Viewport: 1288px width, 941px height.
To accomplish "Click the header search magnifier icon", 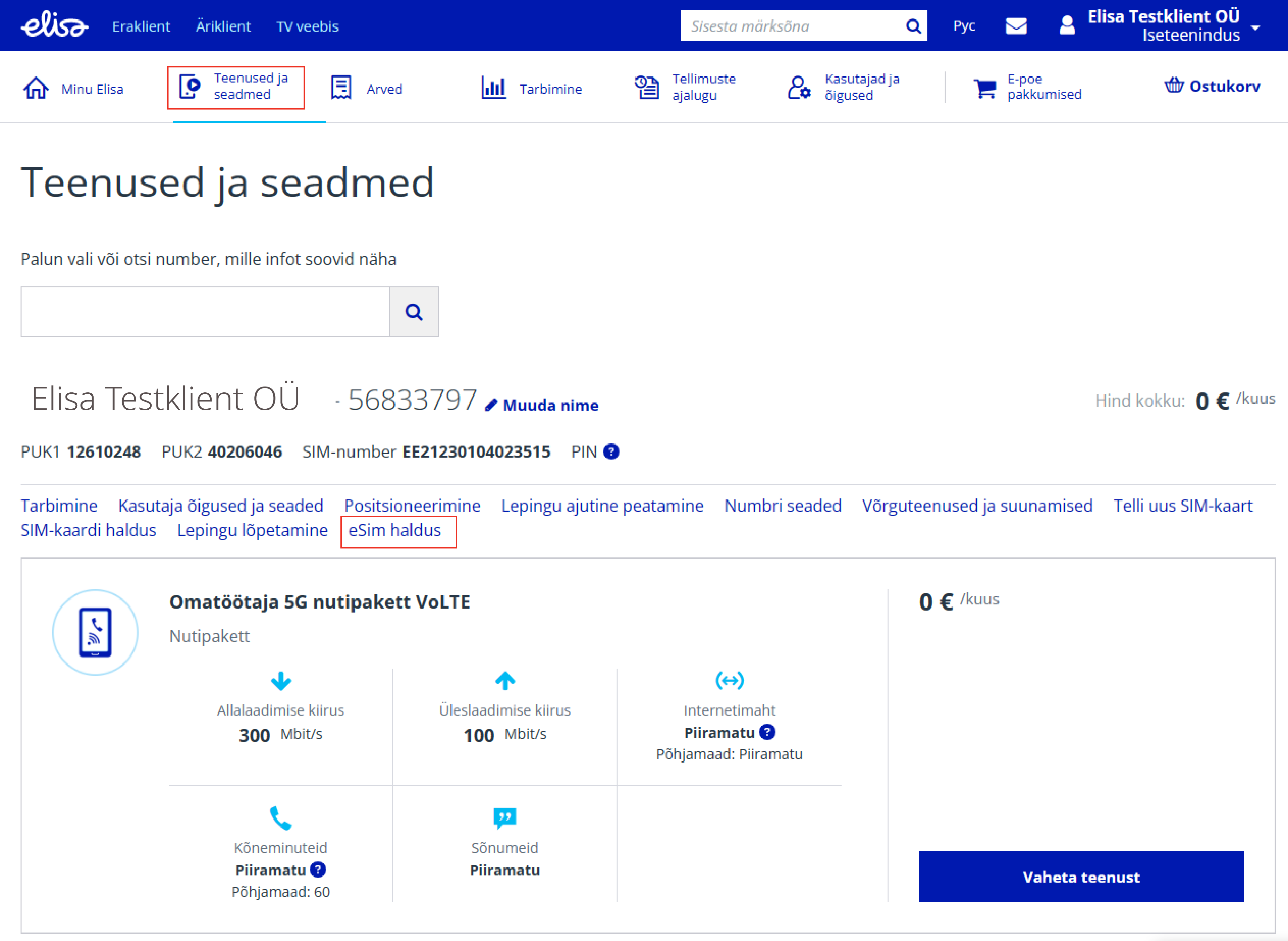I will (913, 26).
